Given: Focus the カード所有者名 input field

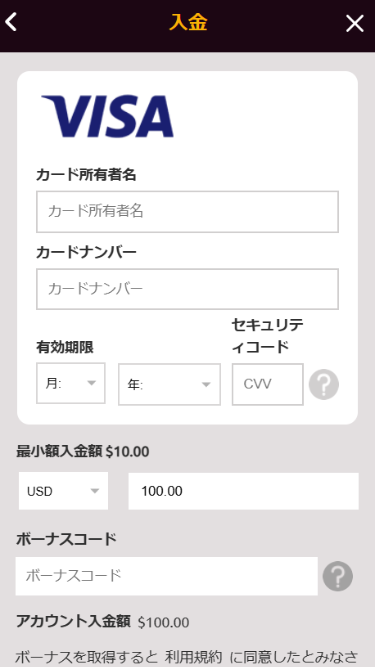Looking at the screenshot, I should click(188, 212).
